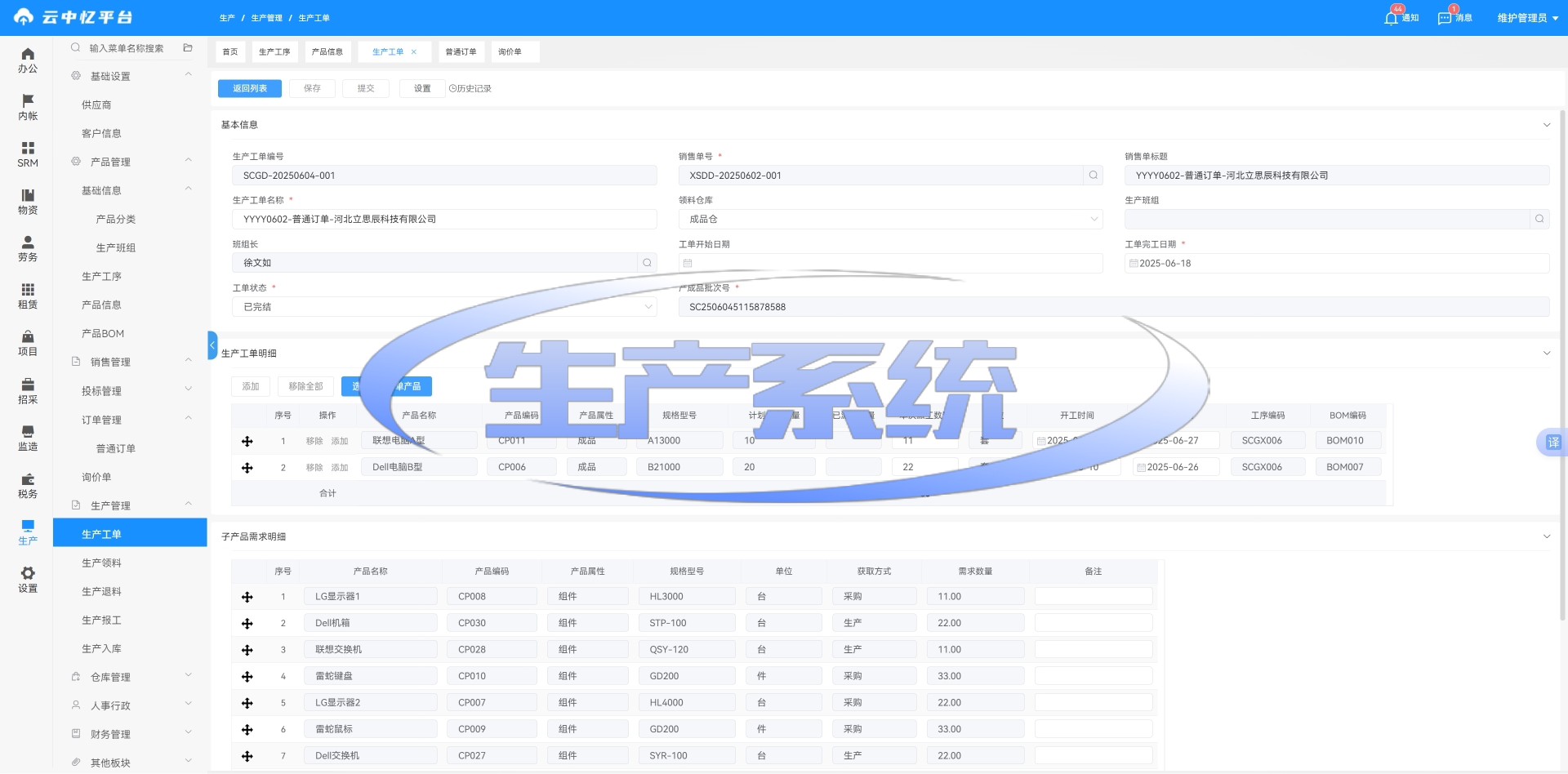The height and width of the screenshot is (774, 1568).
Task: Click the search icon in 销售单号 field
Action: (x=1093, y=176)
